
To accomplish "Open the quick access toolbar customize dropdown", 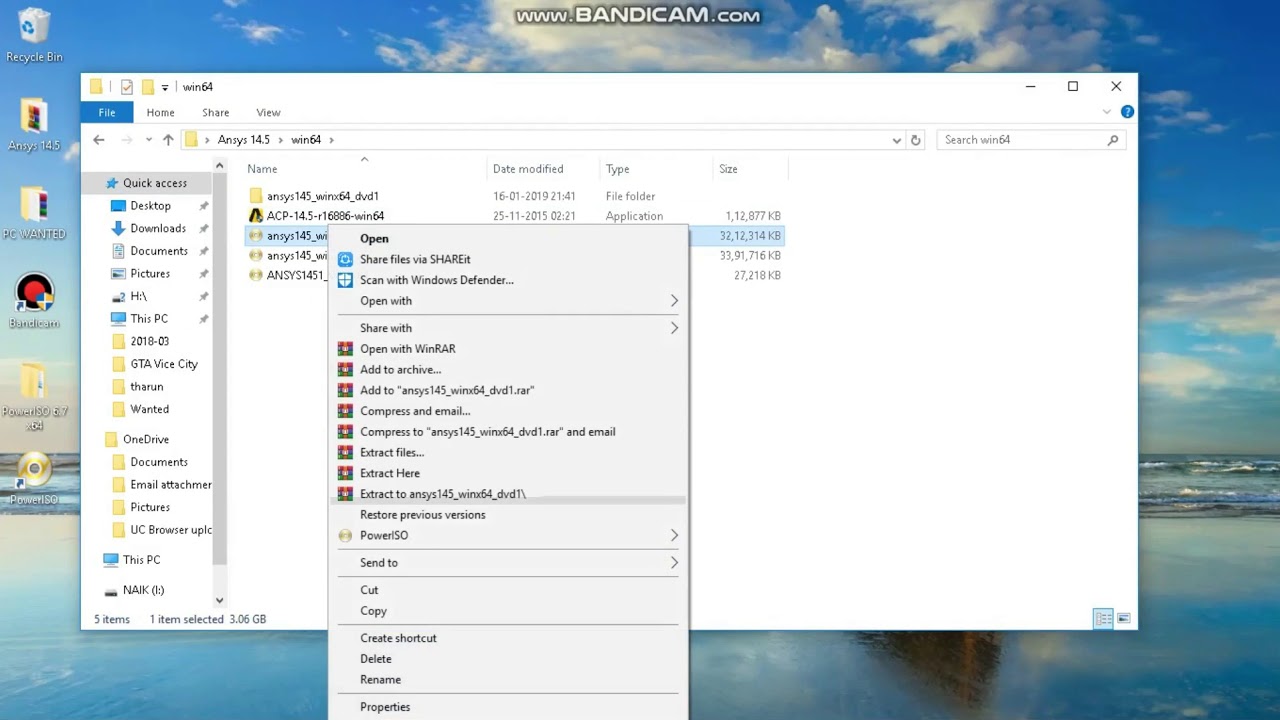I will click(165, 87).
